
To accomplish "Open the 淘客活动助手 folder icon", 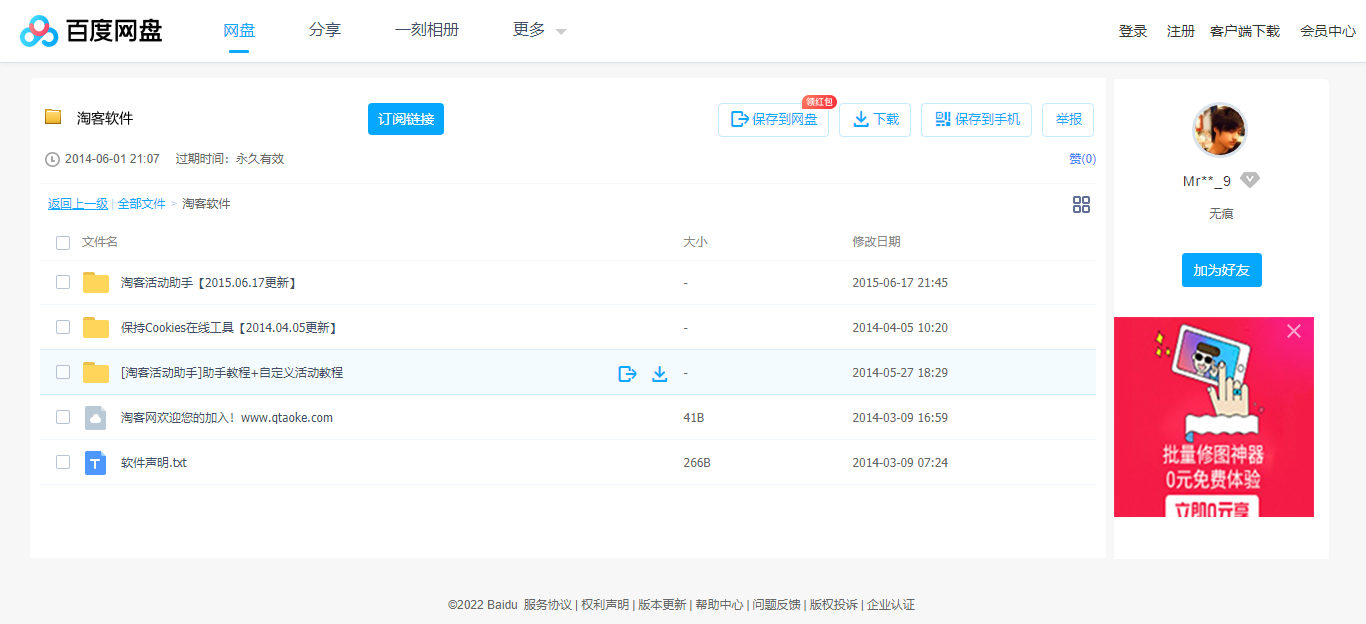I will tap(95, 282).
